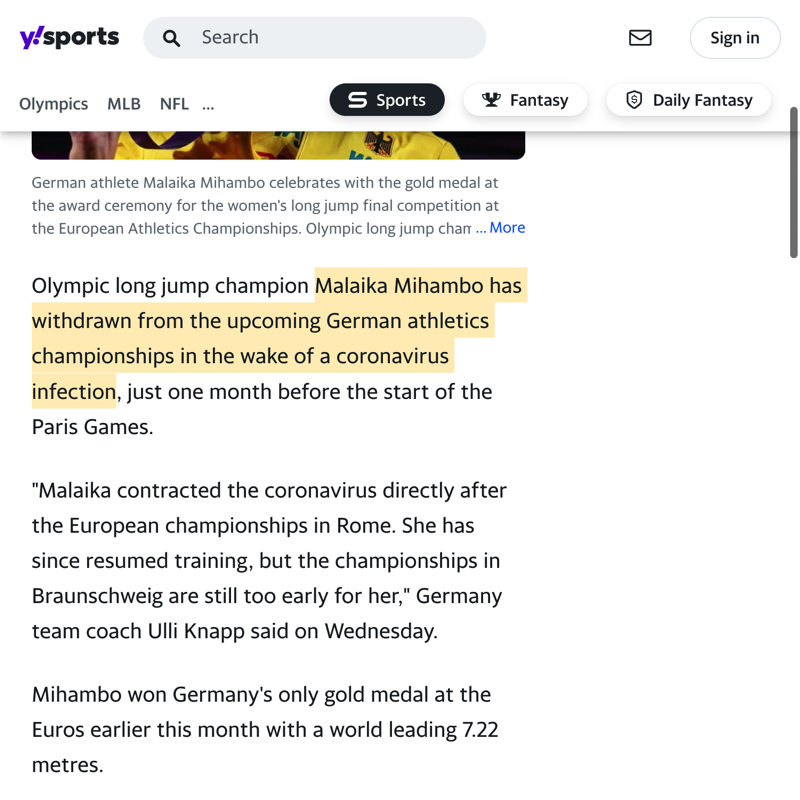Screen dimensions: 800x800
Task: Click the Daily Fantasy shield icon
Action: (634, 100)
